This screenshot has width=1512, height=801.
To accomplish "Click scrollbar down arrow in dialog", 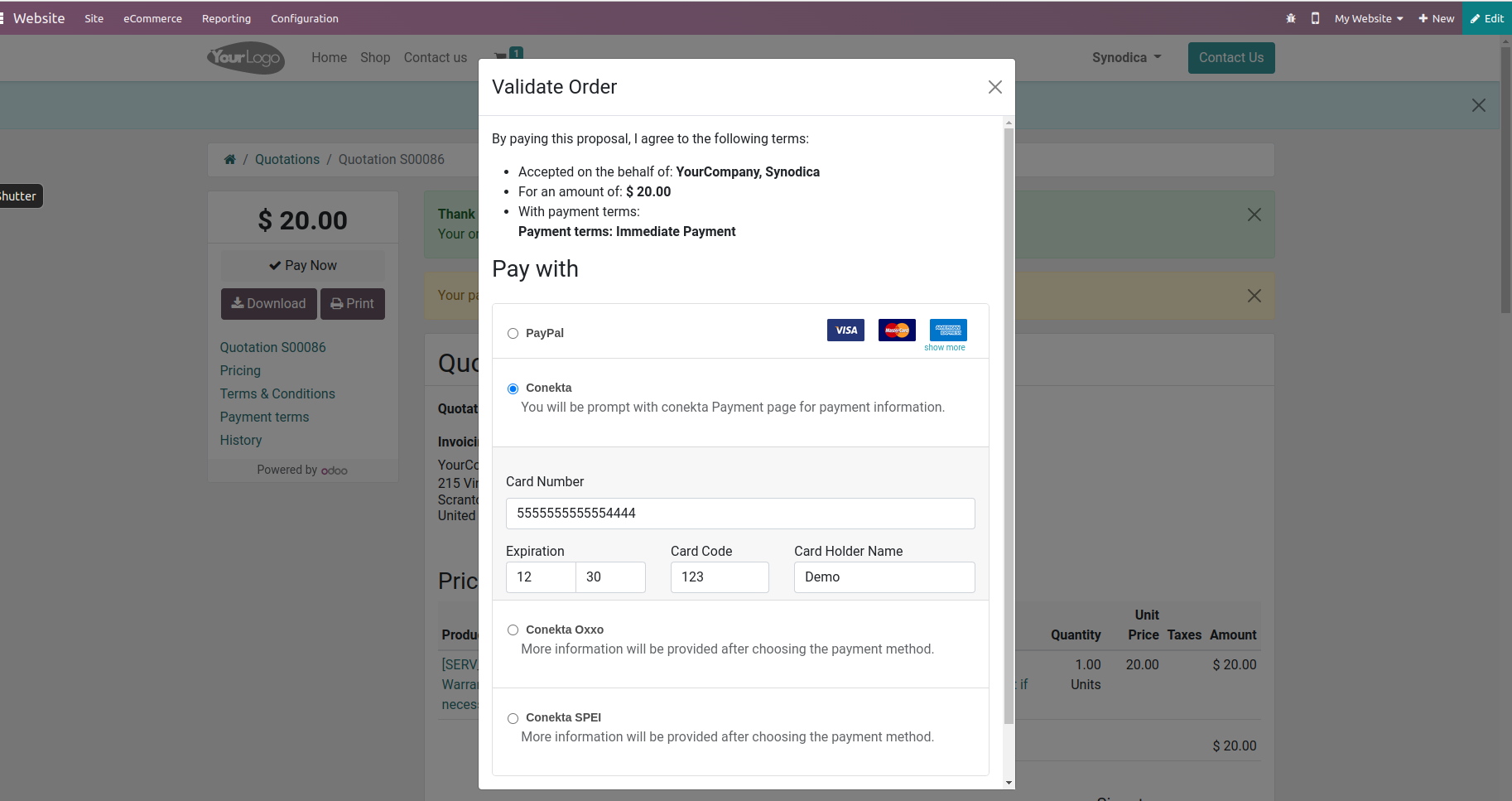I will point(1009,782).
